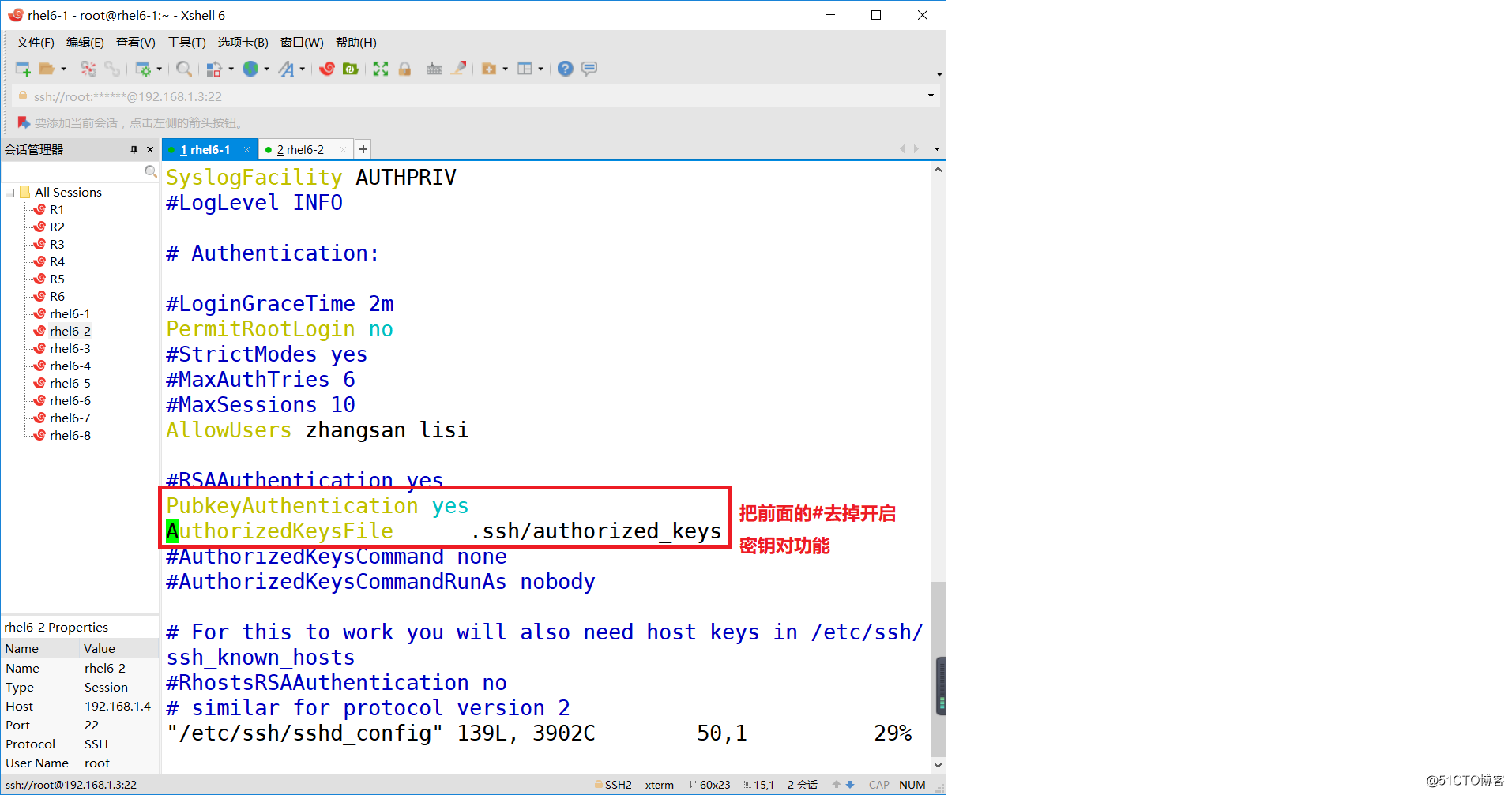
Task: Click the SSH2 status bar indicator
Action: [613, 785]
